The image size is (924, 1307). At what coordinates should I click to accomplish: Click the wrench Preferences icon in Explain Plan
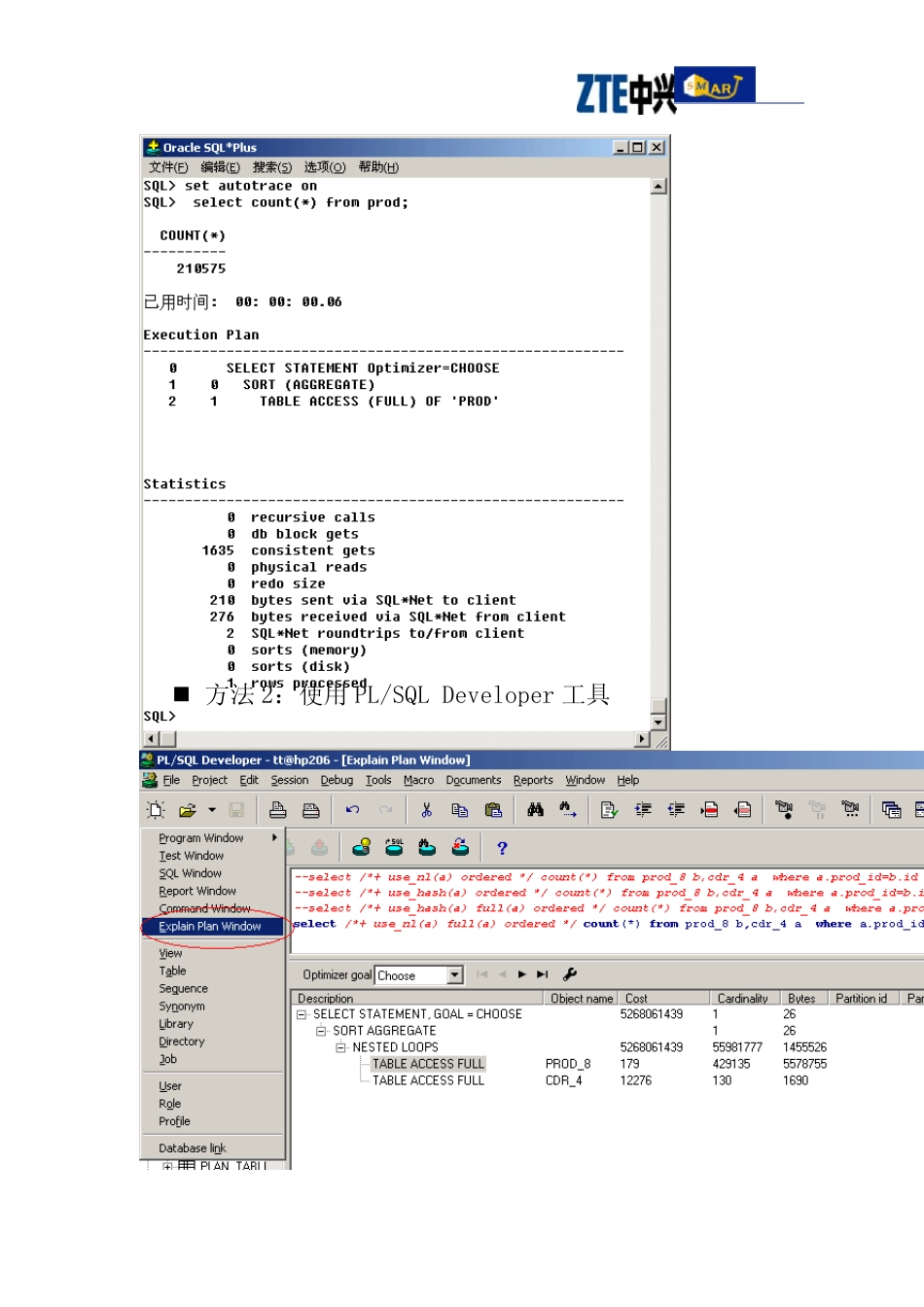[x=570, y=974]
